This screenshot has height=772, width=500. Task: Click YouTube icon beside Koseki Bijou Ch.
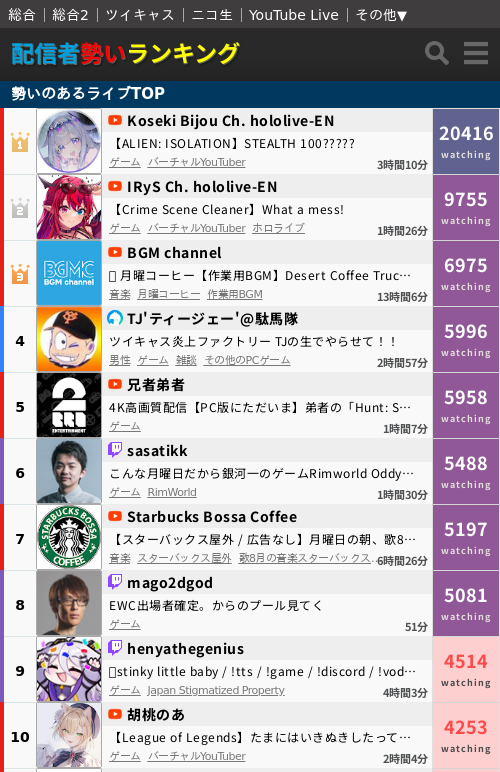click(x=115, y=120)
